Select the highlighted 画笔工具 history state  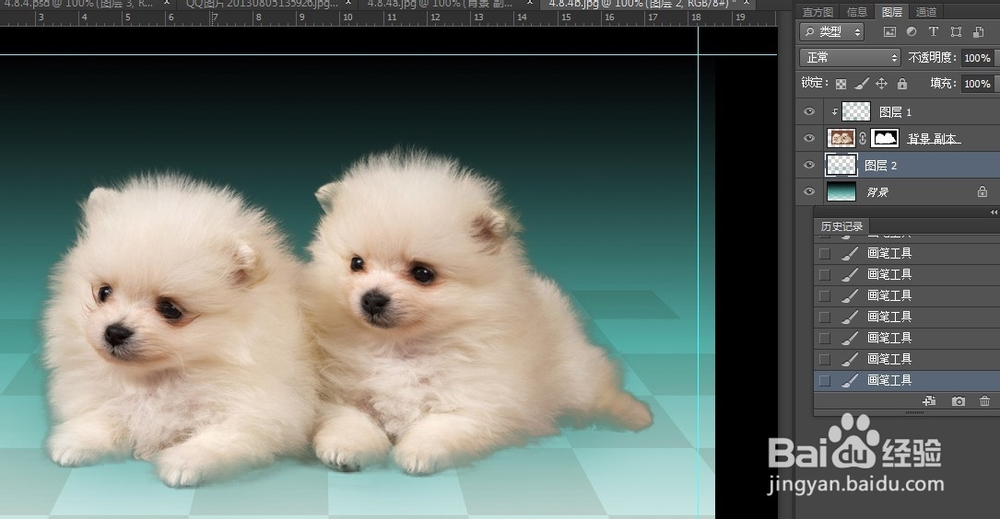pyautogui.click(x=907, y=381)
